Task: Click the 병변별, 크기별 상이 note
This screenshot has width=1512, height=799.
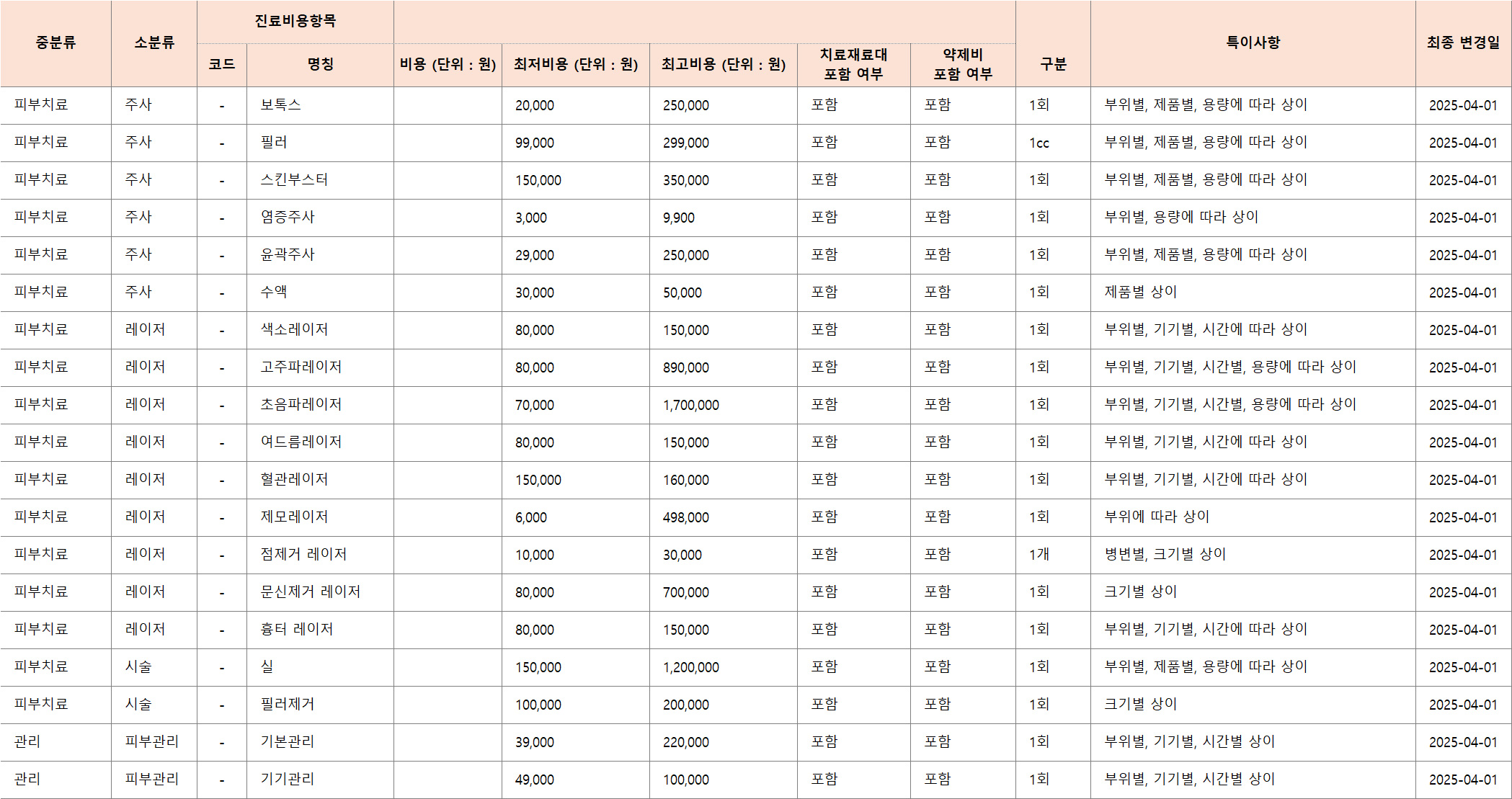Action: (x=1165, y=554)
